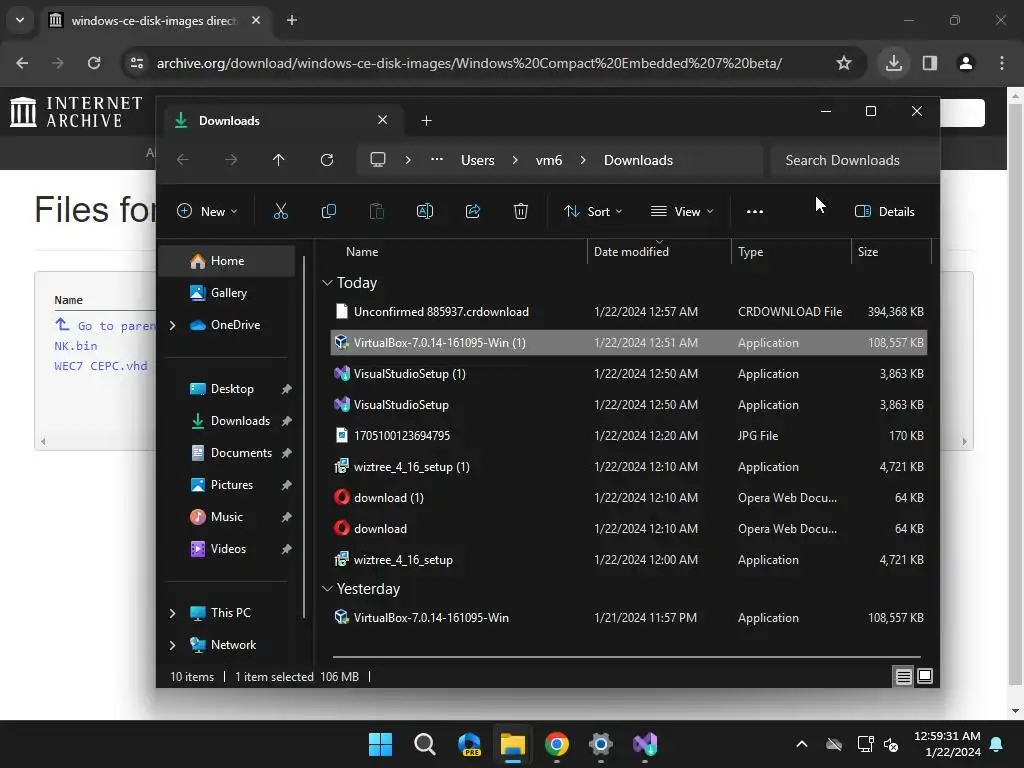
Task: Click the Copy icon in Explorer toolbar
Action: 328,211
